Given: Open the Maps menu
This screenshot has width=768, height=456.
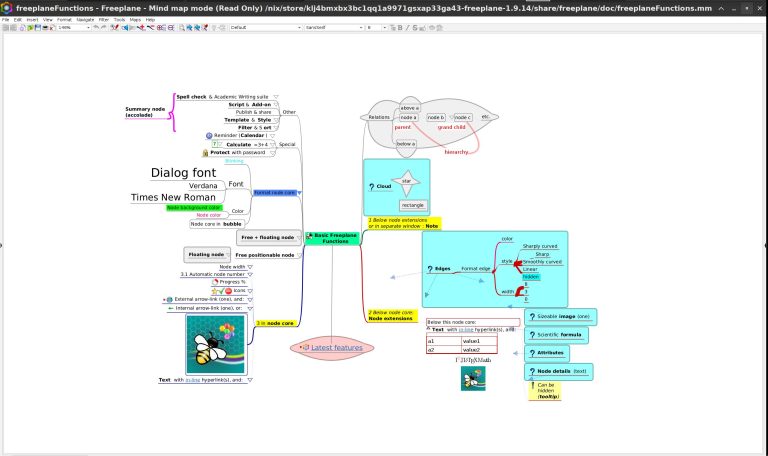Looking at the screenshot, I should pos(135,19).
